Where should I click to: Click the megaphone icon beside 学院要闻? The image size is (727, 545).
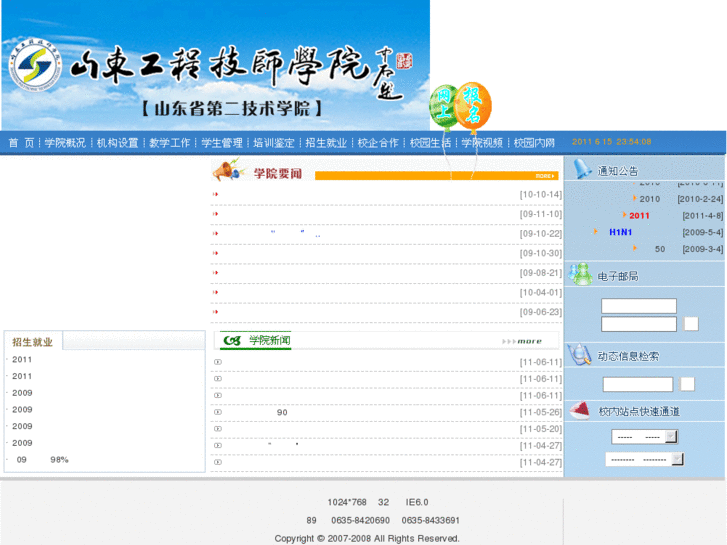pyautogui.click(x=229, y=171)
